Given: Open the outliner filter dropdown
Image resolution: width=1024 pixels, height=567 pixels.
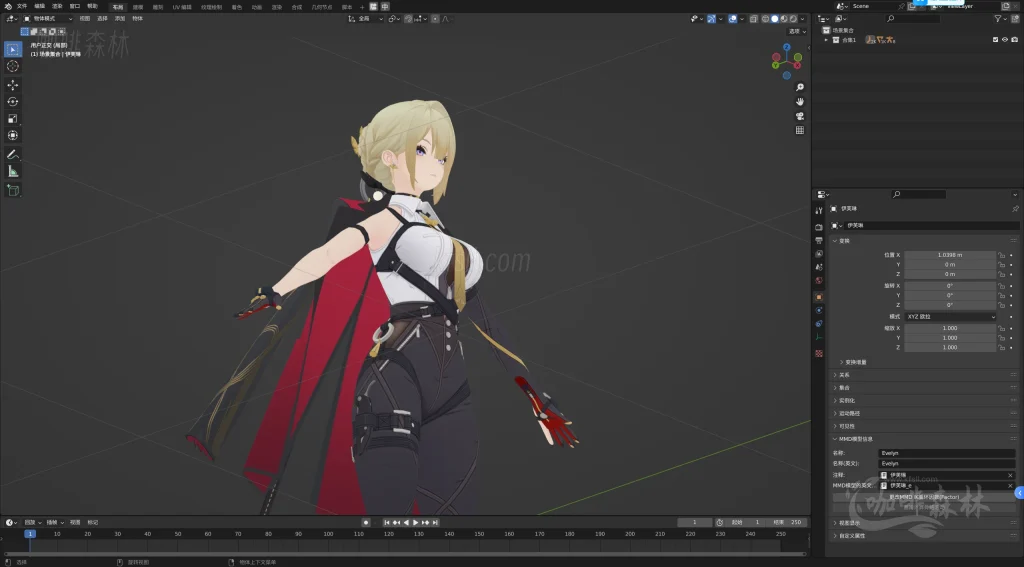Looking at the screenshot, I should point(1000,19).
